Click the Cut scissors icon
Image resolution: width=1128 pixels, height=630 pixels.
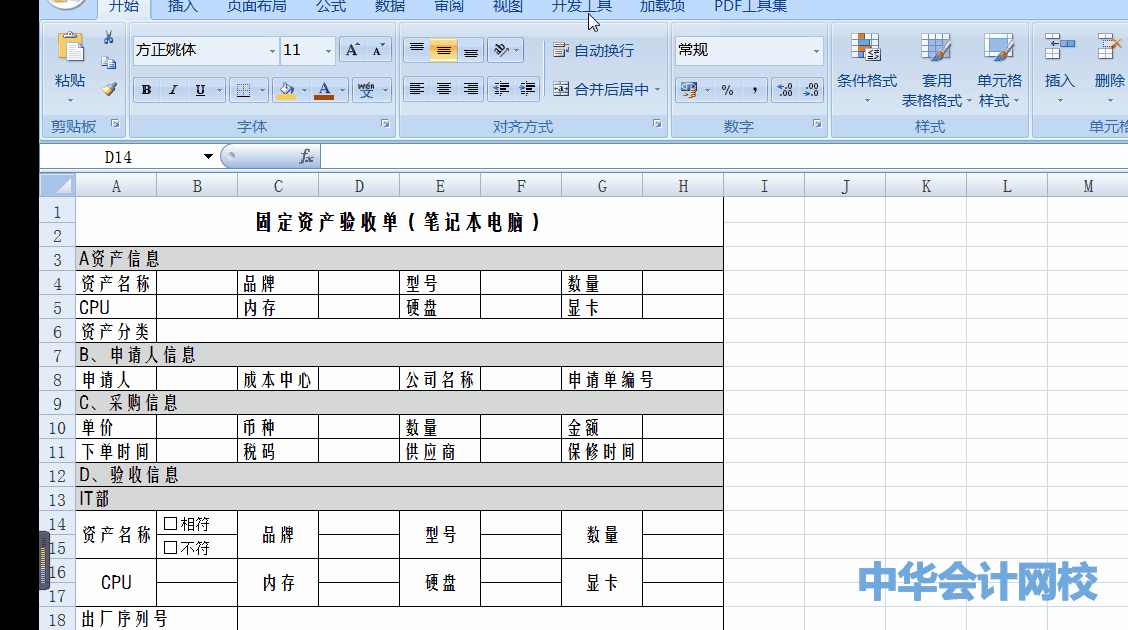coord(108,38)
